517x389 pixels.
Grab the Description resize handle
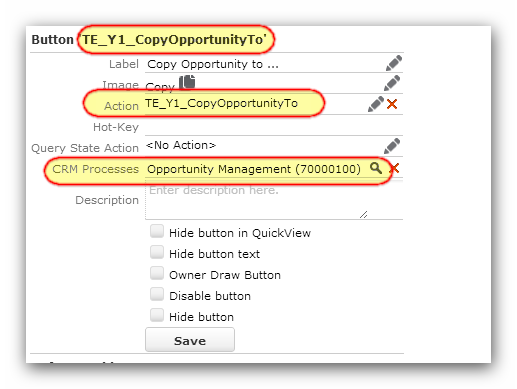coord(363,215)
